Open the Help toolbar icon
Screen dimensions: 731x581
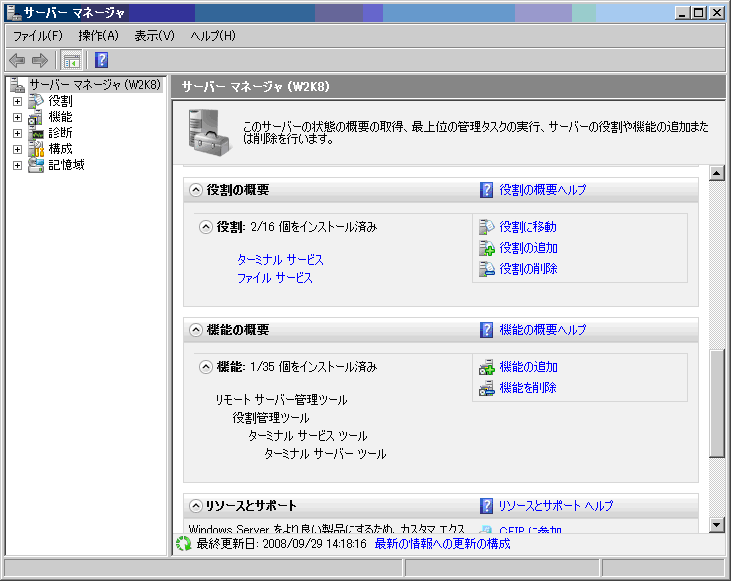point(102,60)
